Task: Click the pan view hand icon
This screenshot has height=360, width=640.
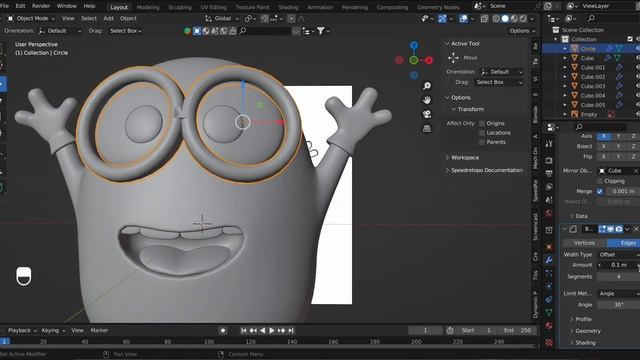Action: (427, 100)
